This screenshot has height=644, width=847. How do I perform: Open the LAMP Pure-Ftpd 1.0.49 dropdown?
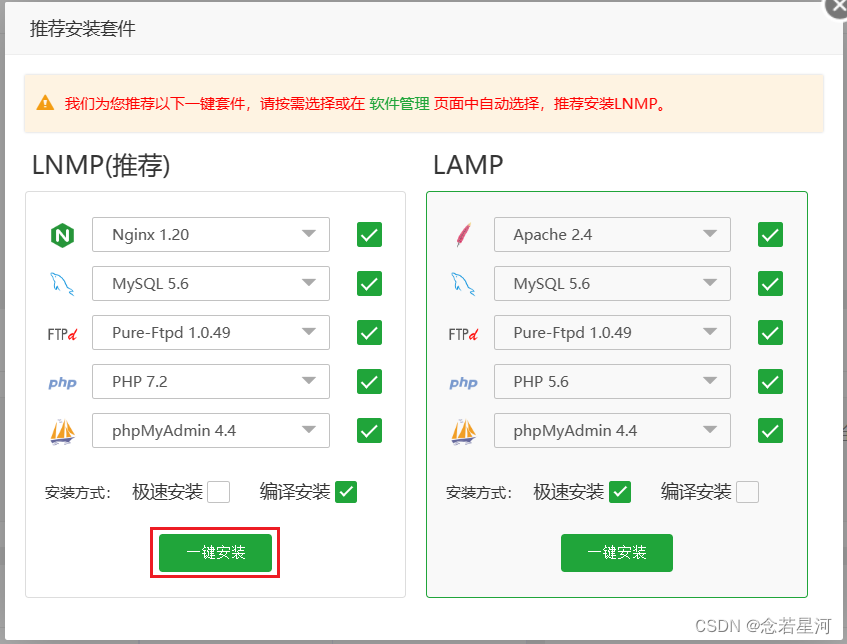tap(612, 332)
